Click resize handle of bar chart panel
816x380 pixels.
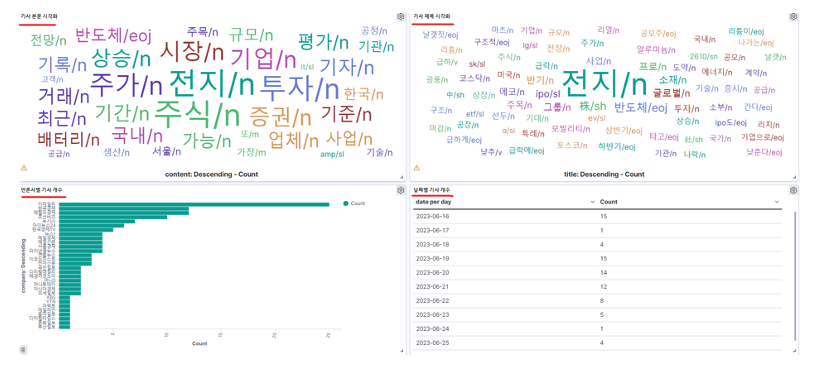402,351
